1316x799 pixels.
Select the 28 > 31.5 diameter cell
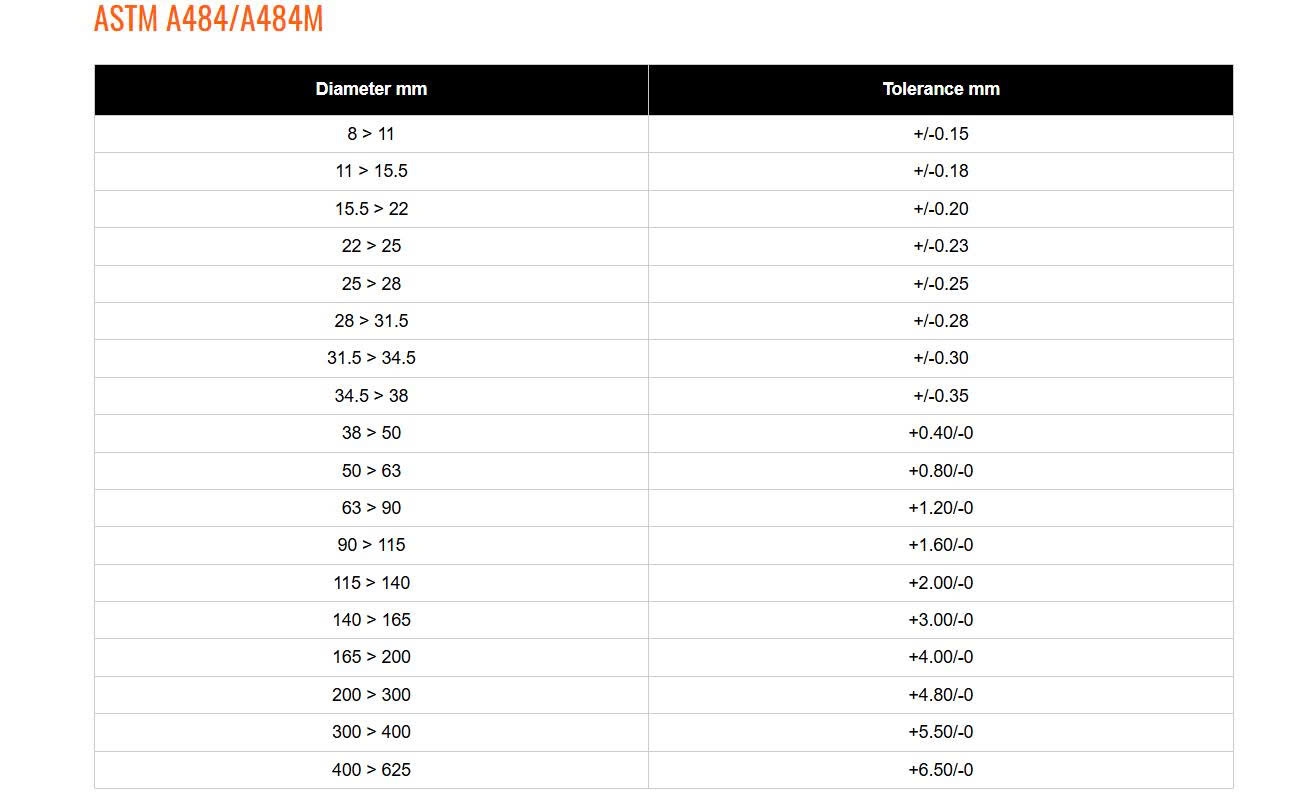click(x=371, y=321)
